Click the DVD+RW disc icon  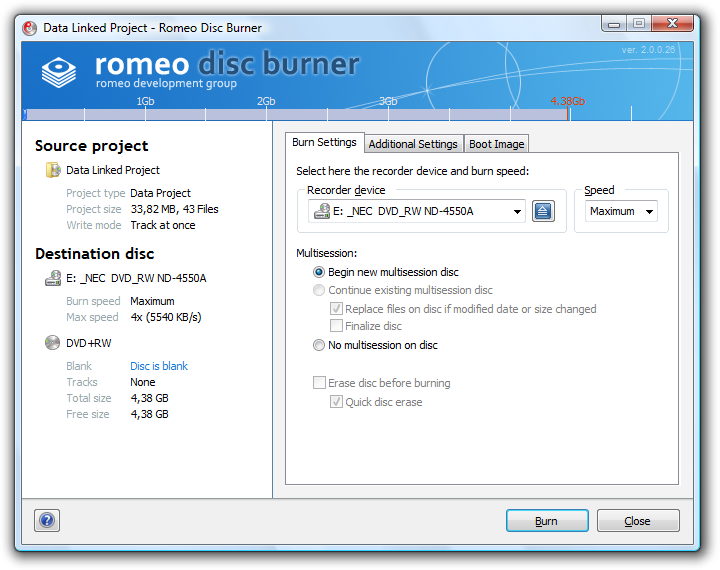click(x=52, y=343)
